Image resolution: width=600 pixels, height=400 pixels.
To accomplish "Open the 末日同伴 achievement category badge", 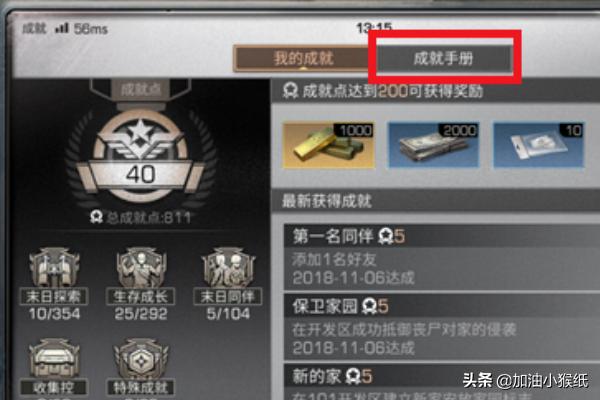I will click(228, 284).
